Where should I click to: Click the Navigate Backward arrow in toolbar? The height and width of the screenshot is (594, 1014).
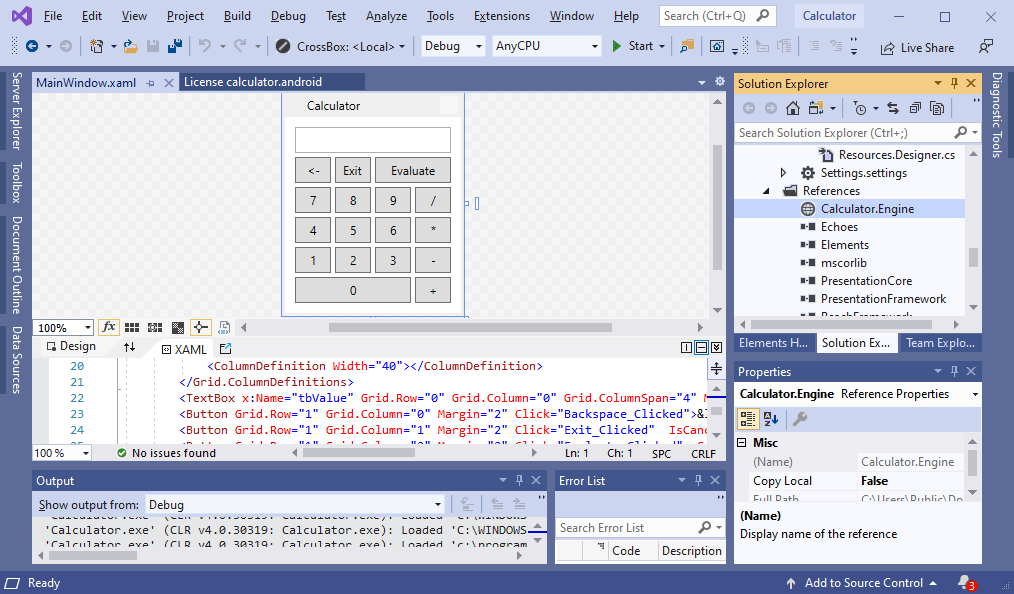(32, 46)
